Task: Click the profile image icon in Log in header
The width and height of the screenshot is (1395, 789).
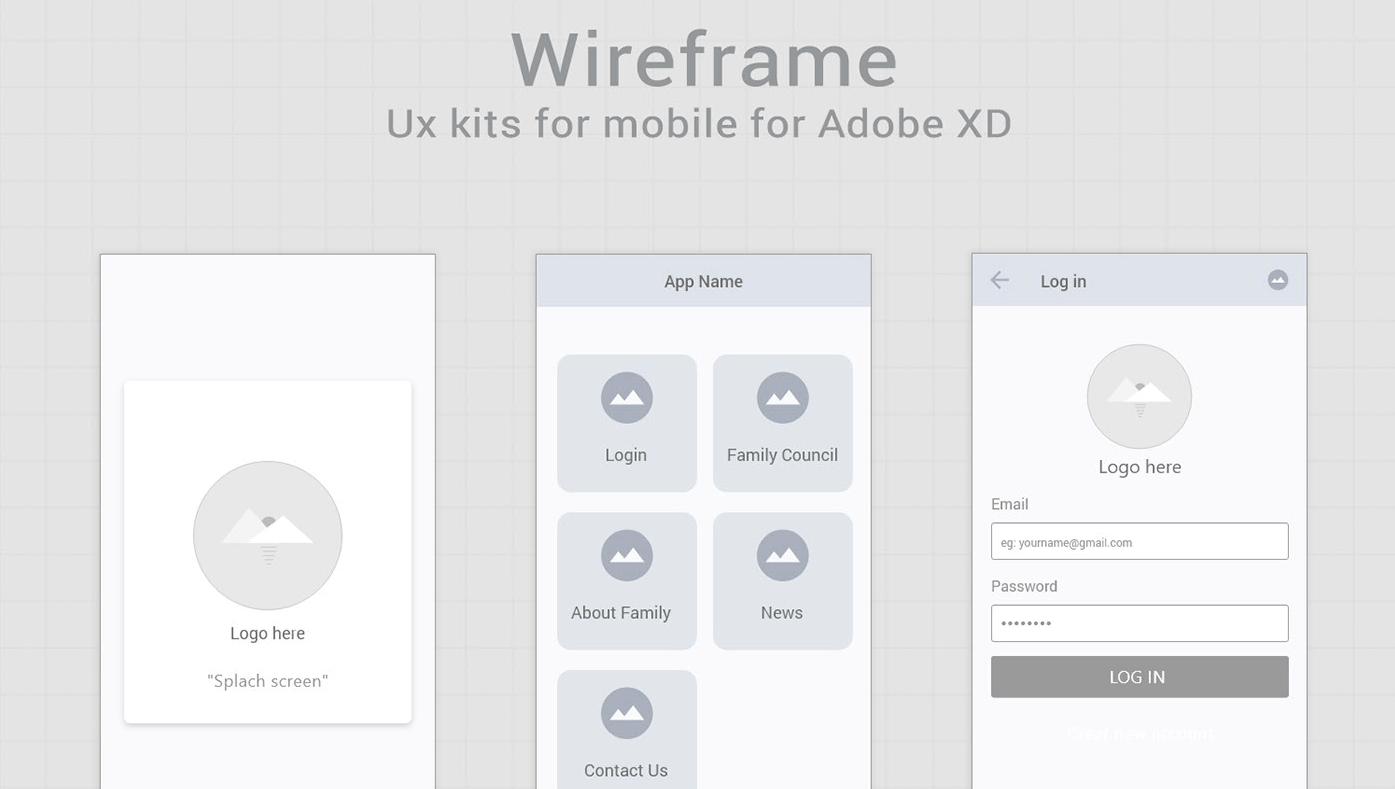Action: tap(1277, 280)
